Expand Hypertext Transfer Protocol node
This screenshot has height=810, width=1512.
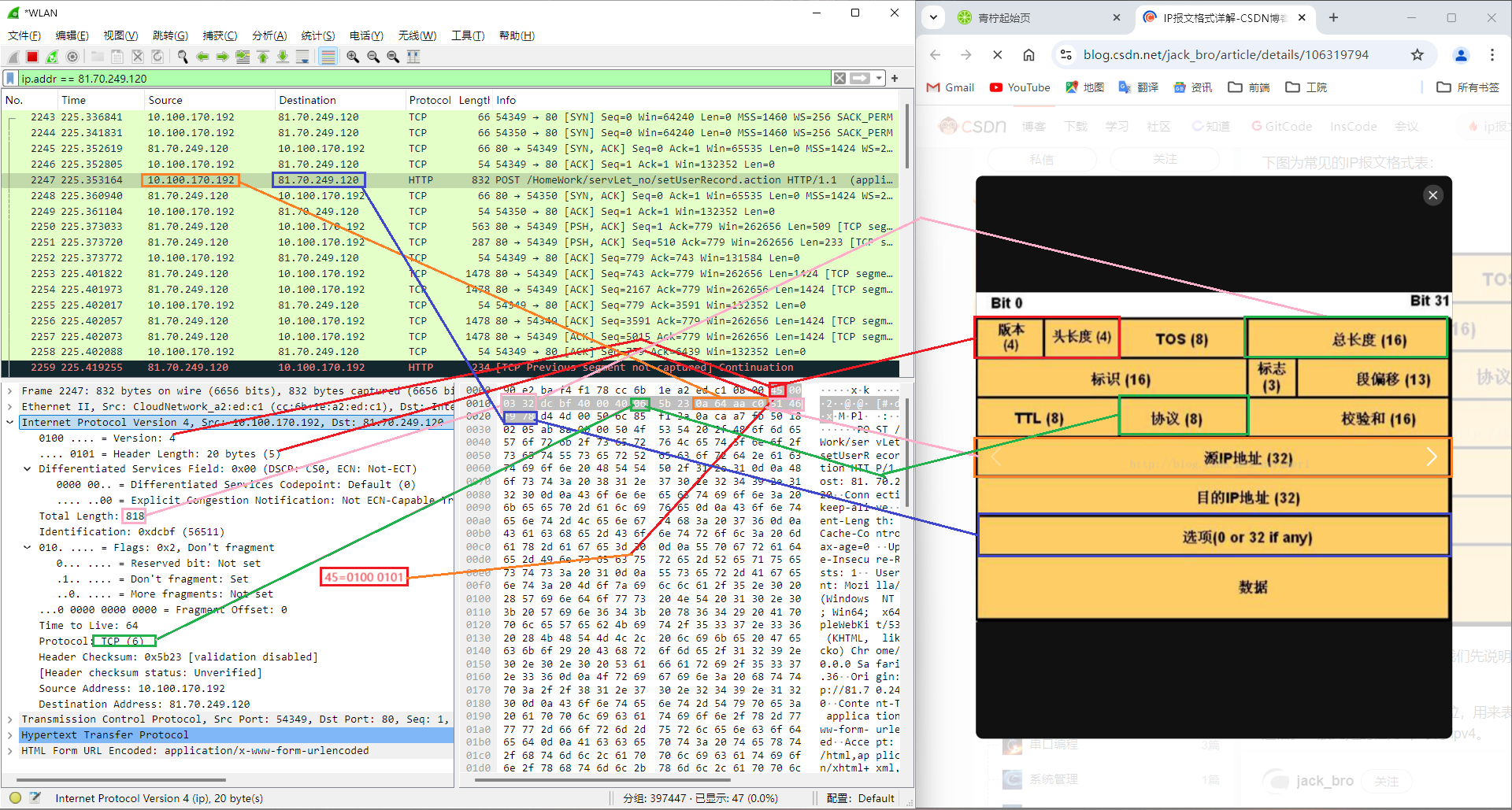10,735
